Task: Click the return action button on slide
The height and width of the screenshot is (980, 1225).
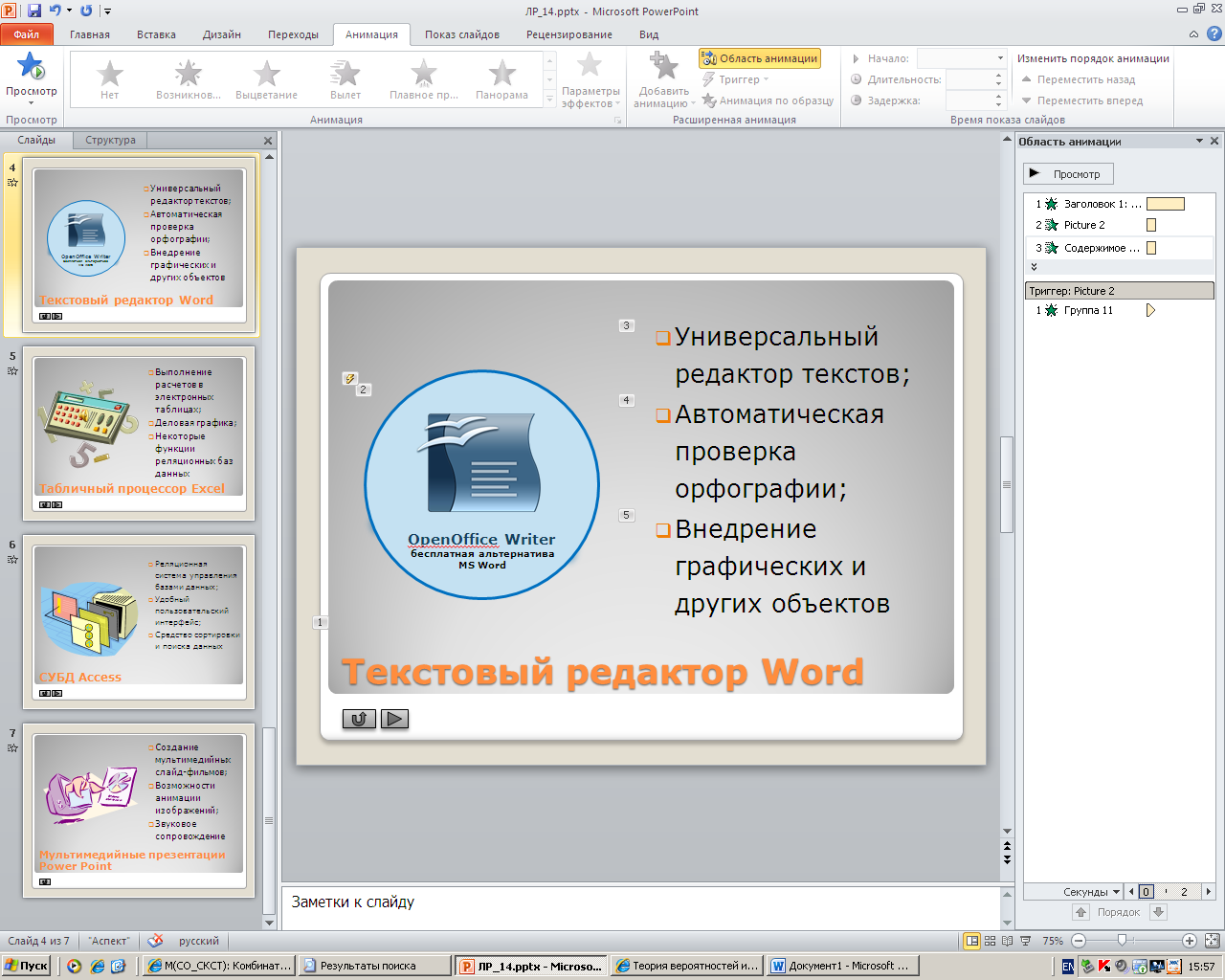Action: tap(359, 719)
